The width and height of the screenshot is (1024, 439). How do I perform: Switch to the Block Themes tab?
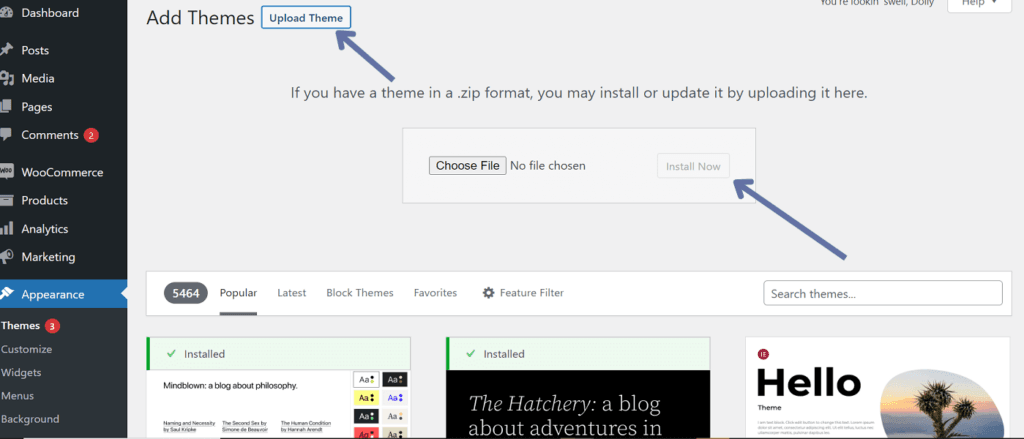click(x=360, y=293)
